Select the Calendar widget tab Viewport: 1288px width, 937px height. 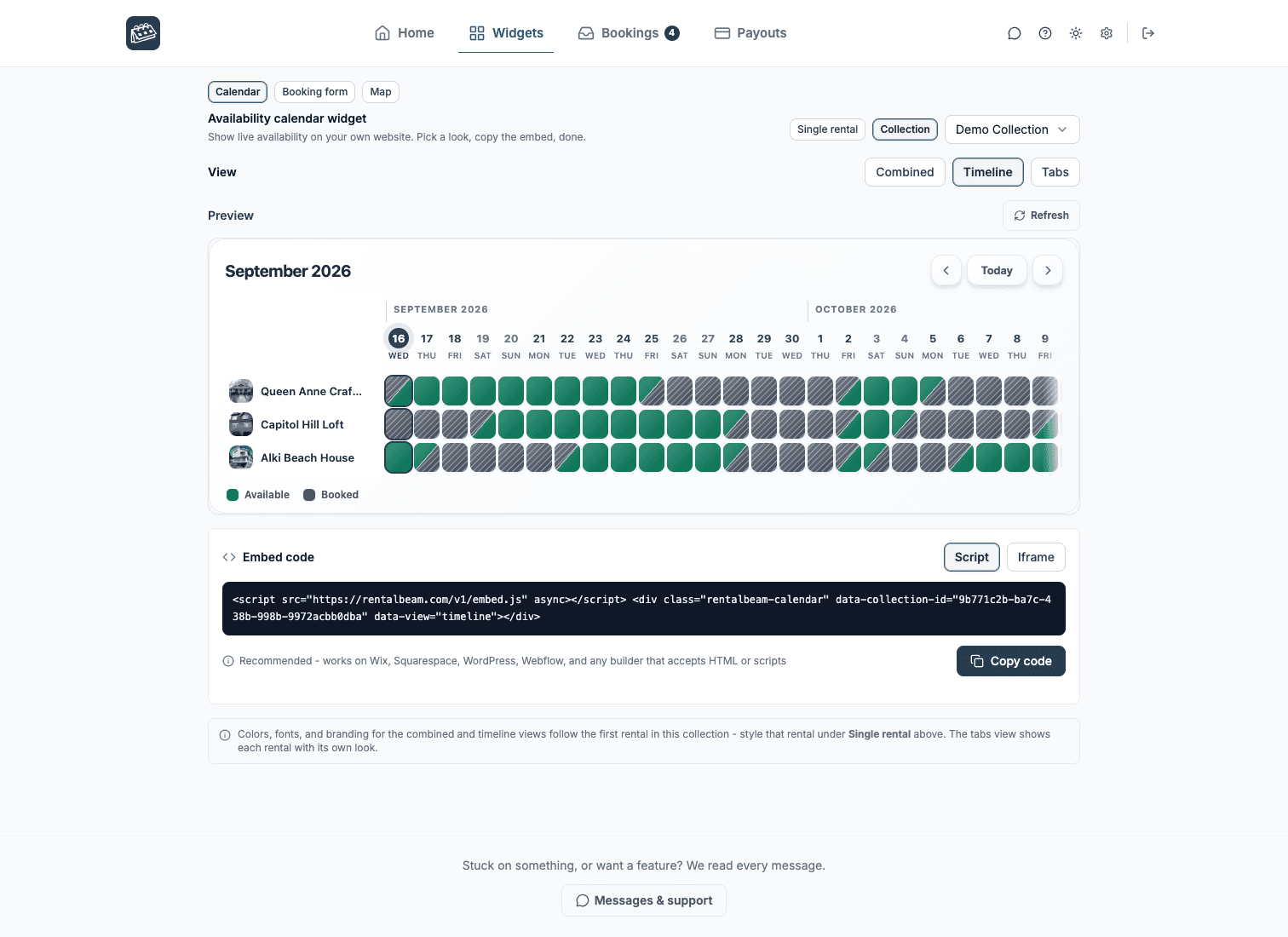[238, 92]
